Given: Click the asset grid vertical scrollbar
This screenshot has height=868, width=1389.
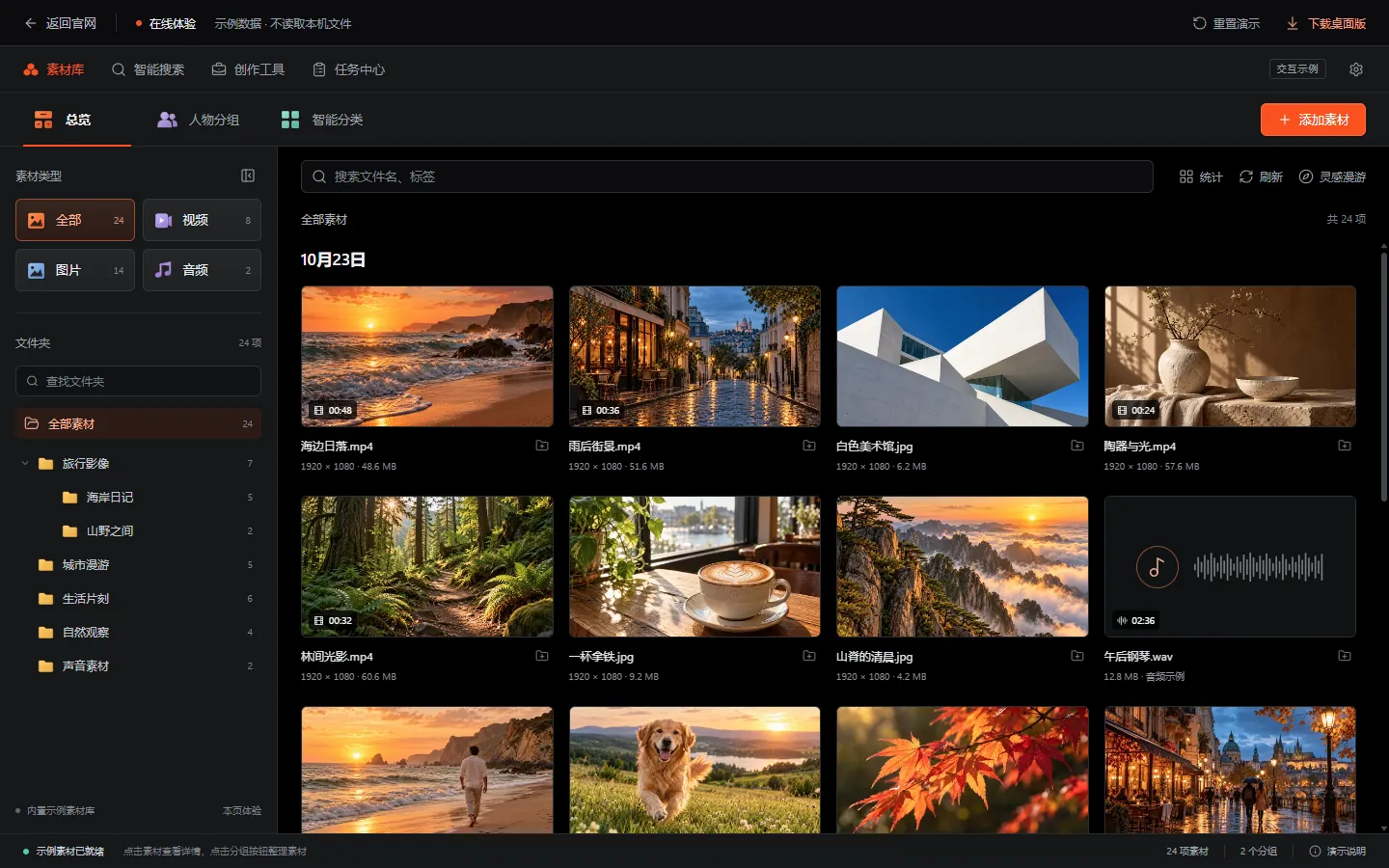Looking at the screenshot, I should pyautogui.click(x=1384, y=376).
